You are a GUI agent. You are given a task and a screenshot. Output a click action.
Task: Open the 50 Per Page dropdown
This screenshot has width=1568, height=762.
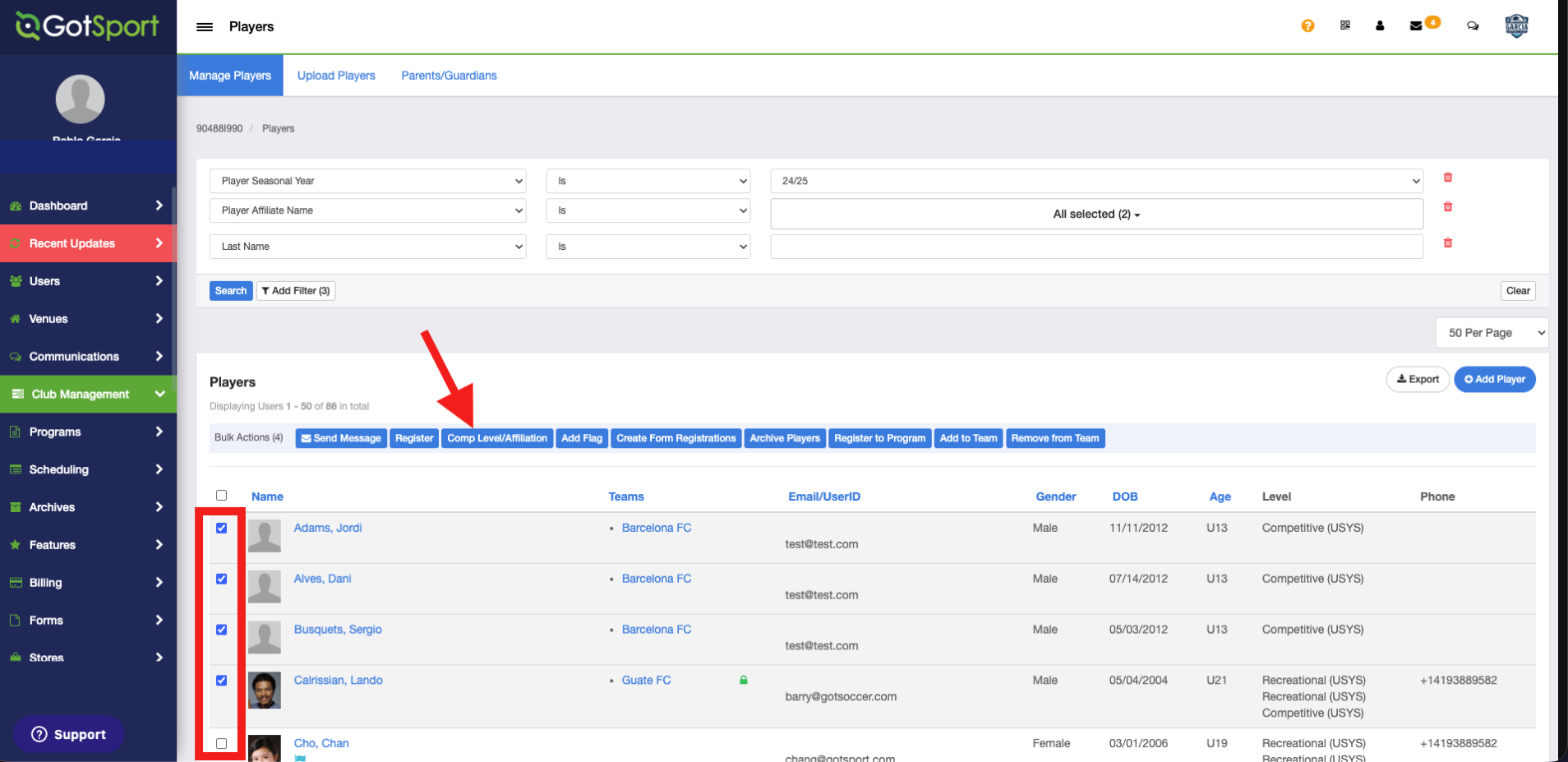tap(1492, 333)
